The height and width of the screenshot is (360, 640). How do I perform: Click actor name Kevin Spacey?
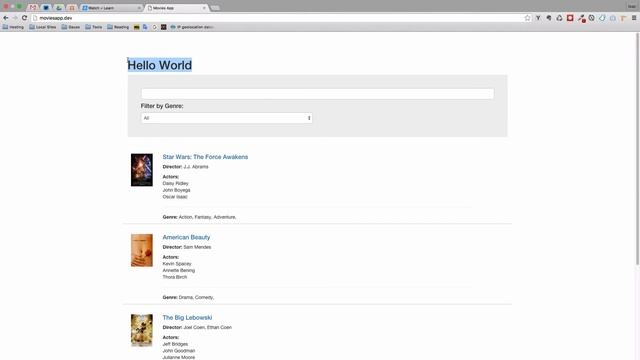pos(177,264)
